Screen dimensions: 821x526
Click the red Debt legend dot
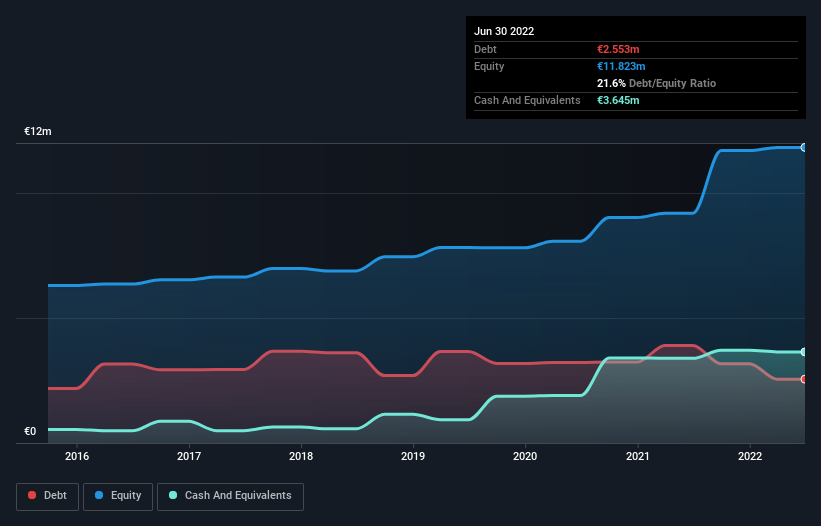coord(32,495)
